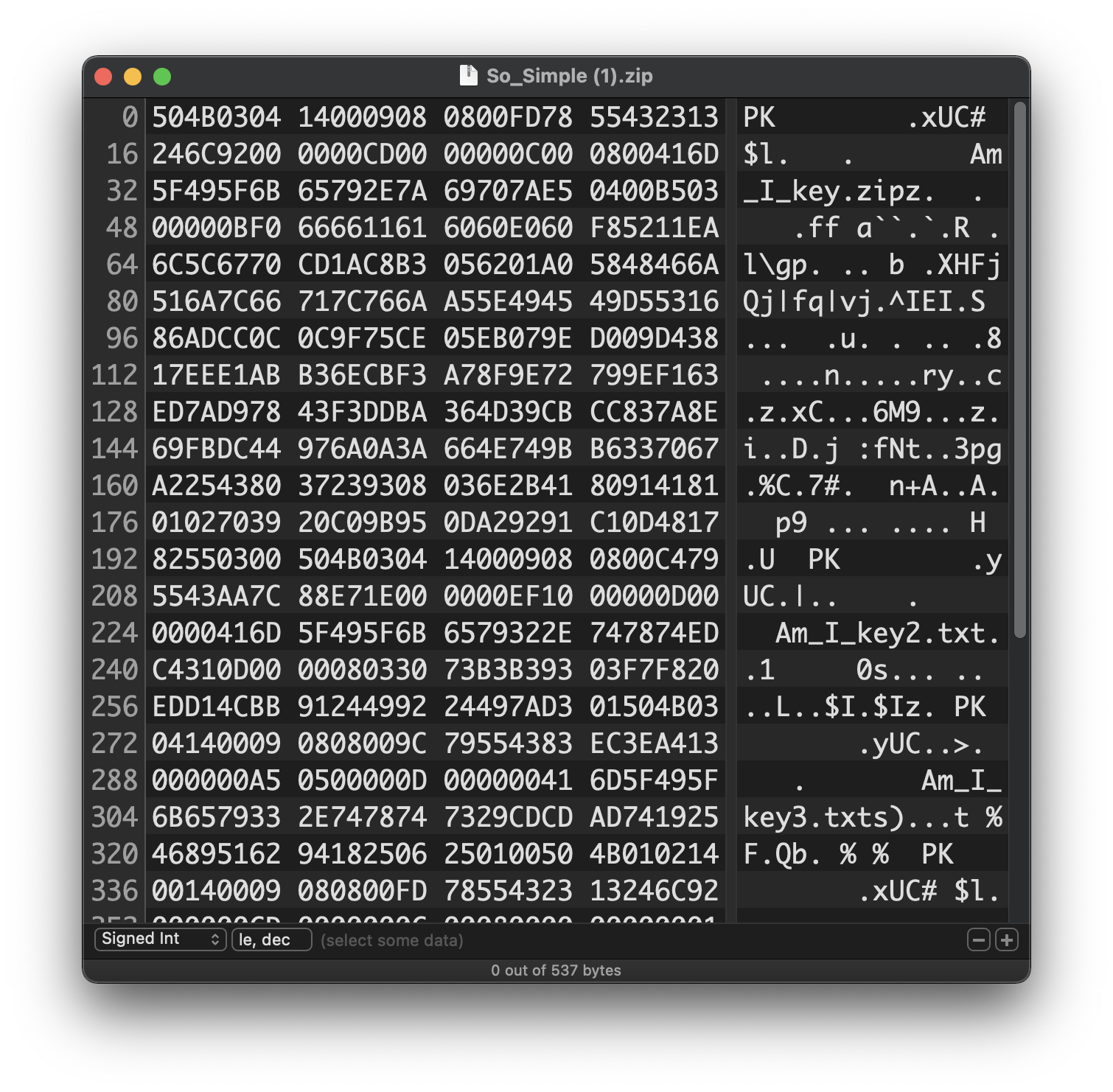Select hex group 000000A5 at offset 288
Viewport: 1113px width, 1092px height.
point(216,780)
